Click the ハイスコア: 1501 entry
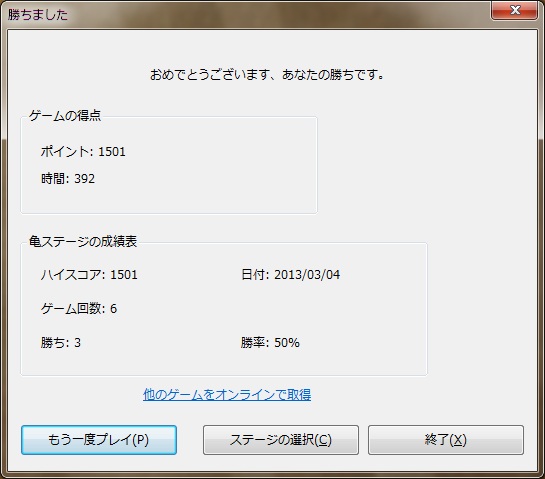The image size is (545, 479). click(89, 275)
